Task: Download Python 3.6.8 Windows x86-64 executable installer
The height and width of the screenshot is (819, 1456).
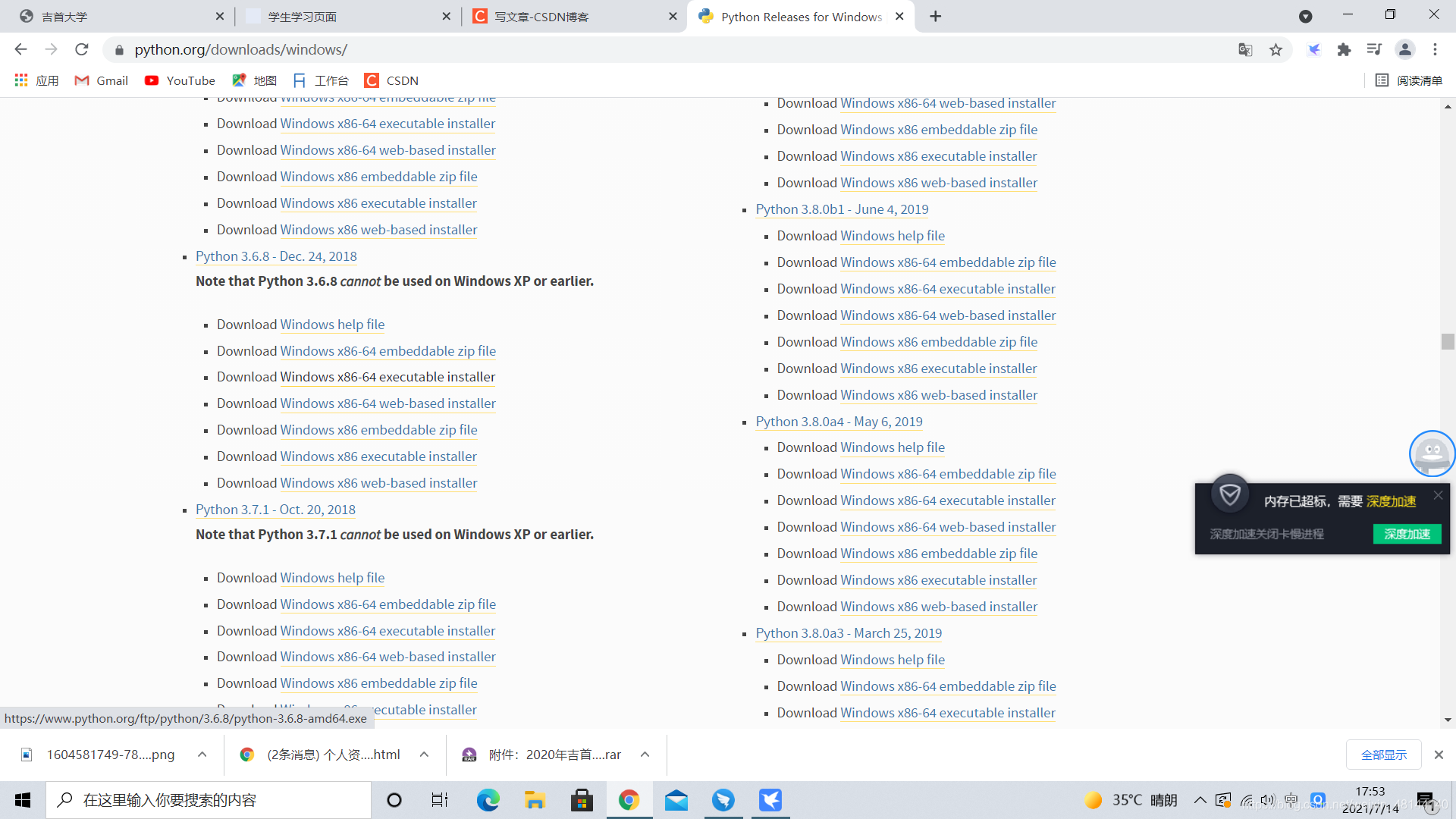Action: (388, 377)
